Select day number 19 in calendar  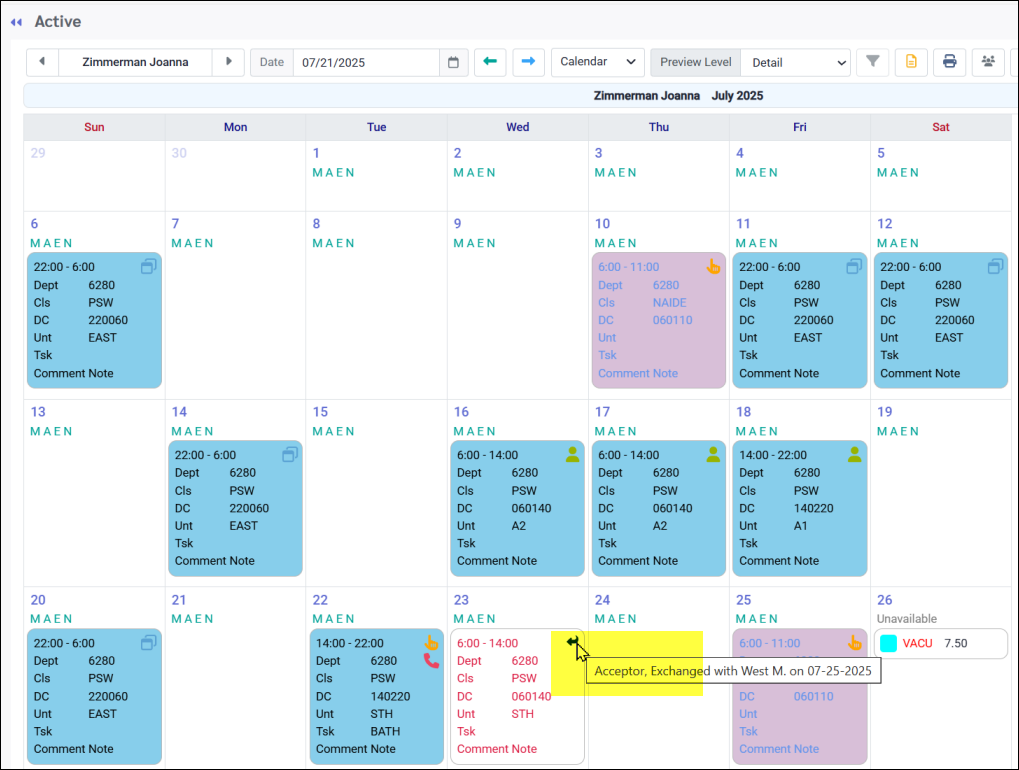(884, 412)
